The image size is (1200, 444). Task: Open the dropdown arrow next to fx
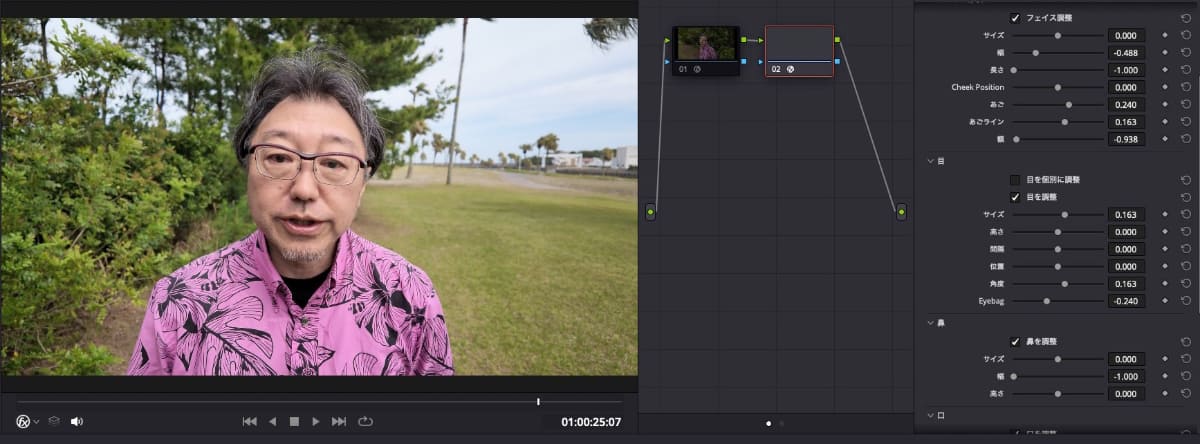37,422
